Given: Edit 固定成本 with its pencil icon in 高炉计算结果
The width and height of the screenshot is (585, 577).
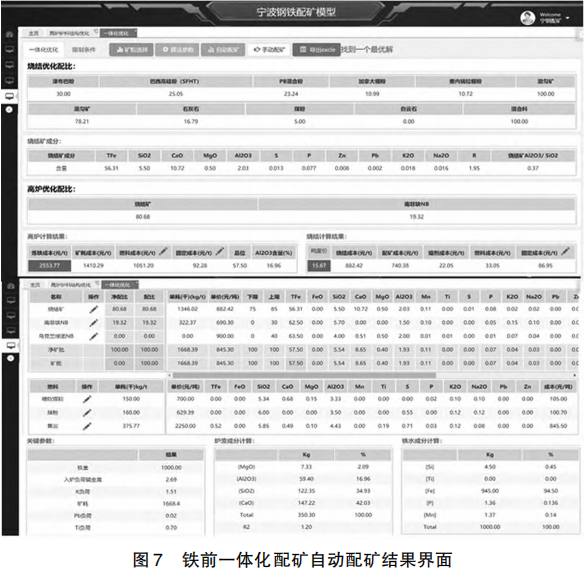Looking at the screenshot, I should (220, 252).
